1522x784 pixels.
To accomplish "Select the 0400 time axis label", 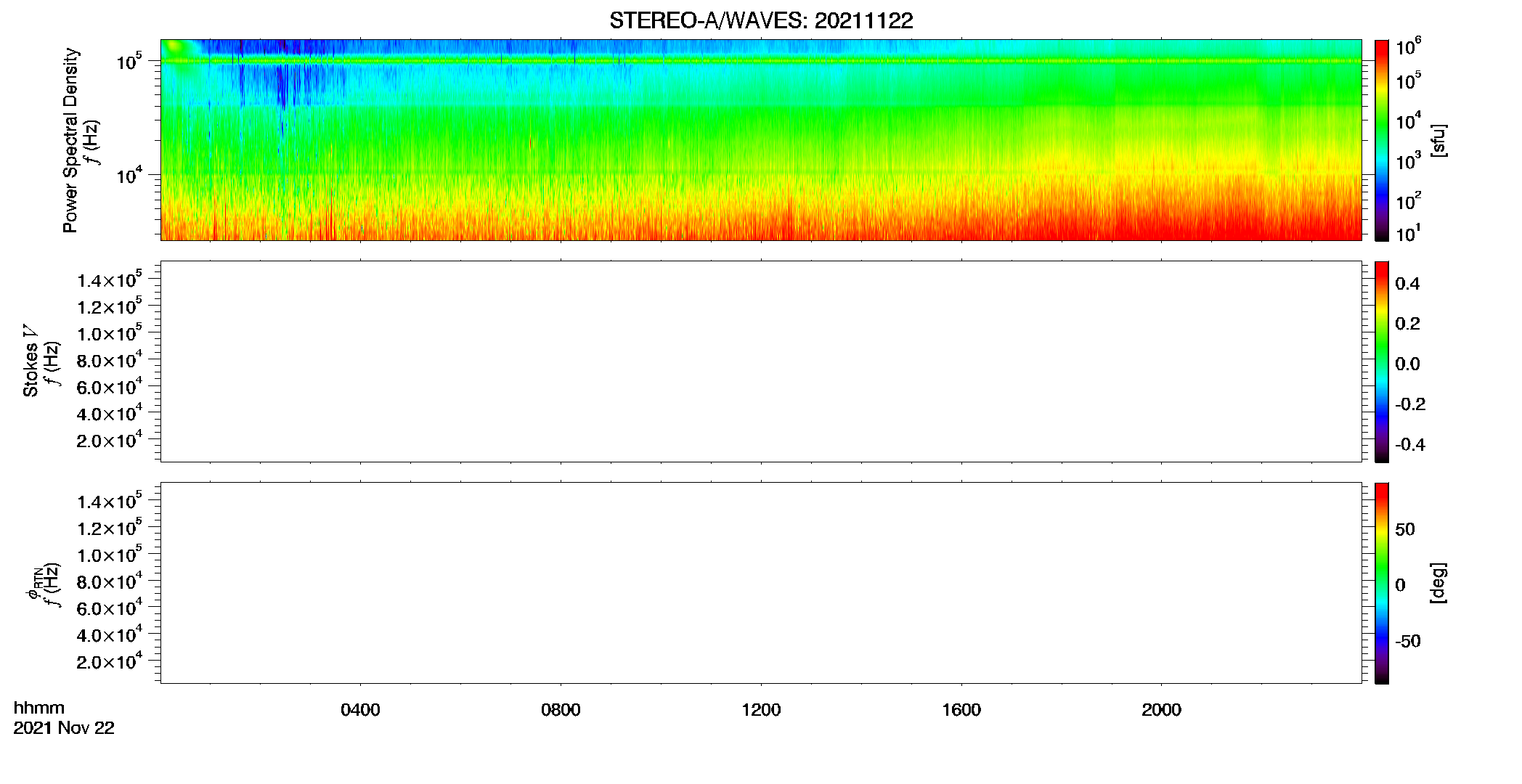I will [360, 710].
